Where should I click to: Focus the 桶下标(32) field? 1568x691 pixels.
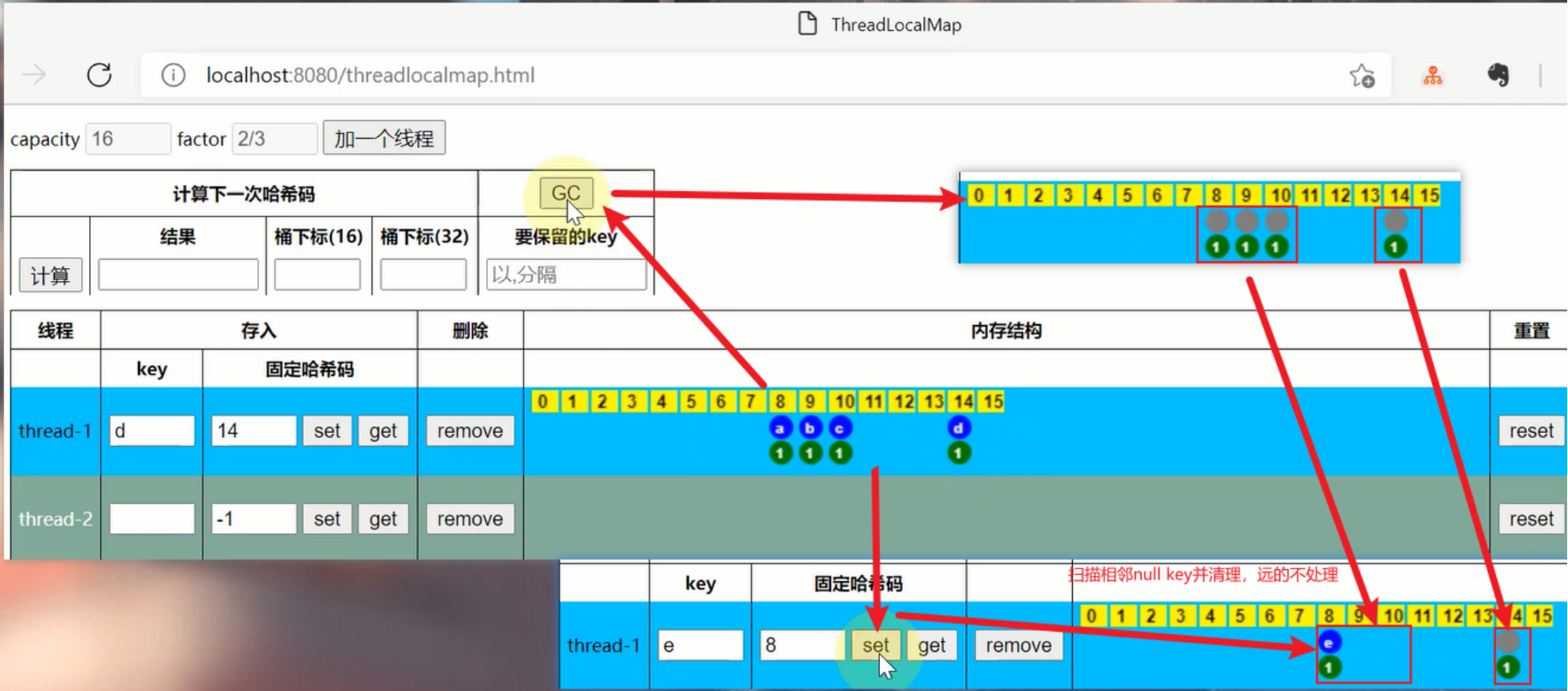[x=423, y=274]
